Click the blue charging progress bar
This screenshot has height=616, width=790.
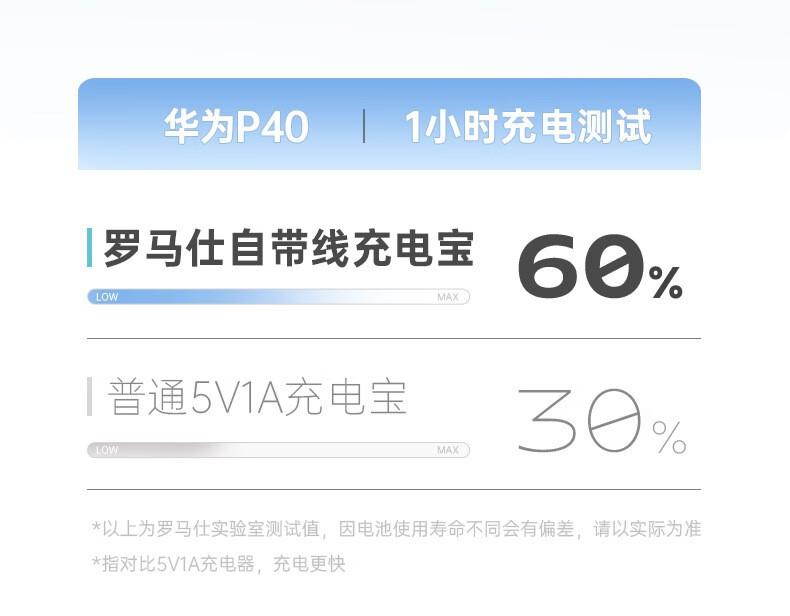[279, 297]
